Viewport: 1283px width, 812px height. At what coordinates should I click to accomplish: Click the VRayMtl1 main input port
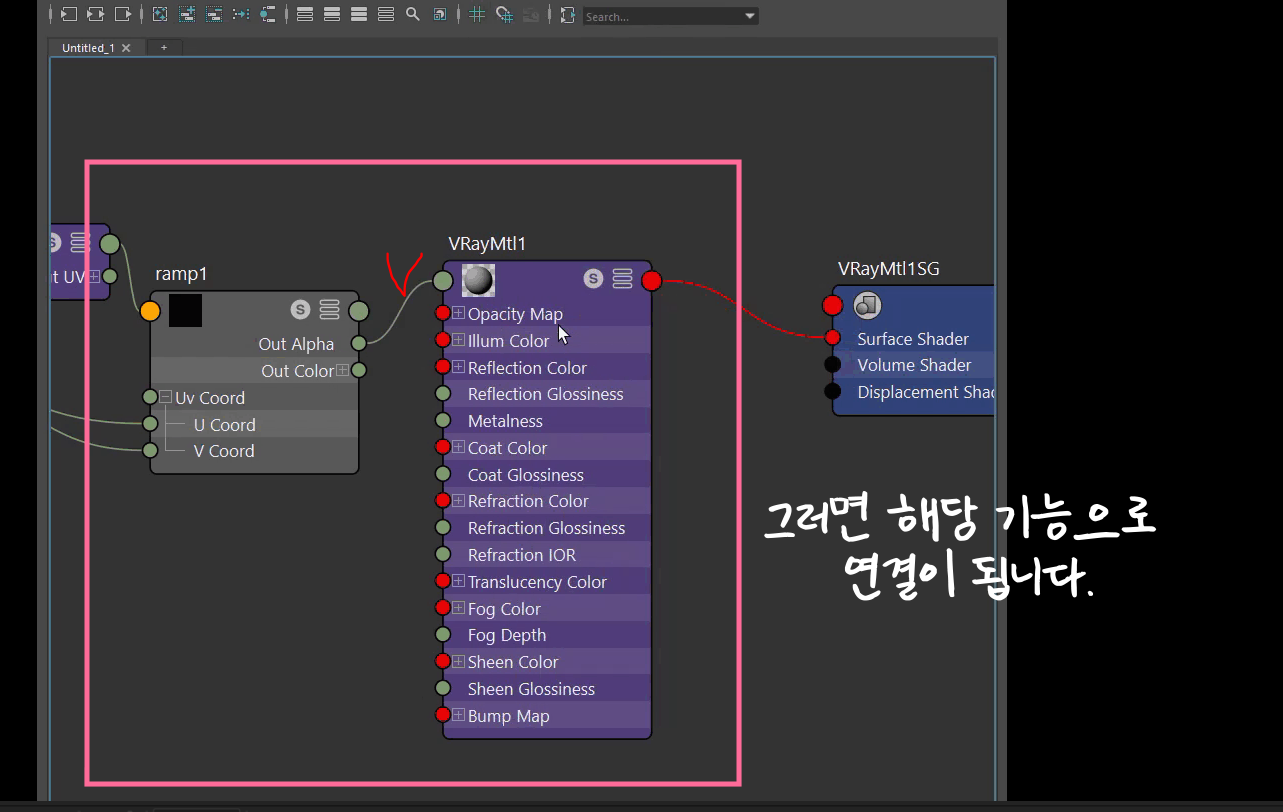point(443,281)
